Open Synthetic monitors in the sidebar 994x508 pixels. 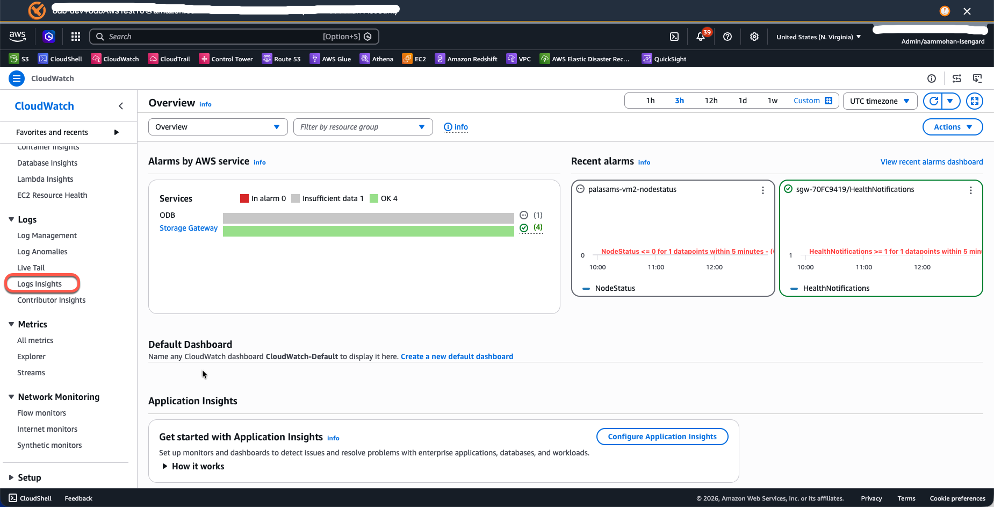point(49,445)
